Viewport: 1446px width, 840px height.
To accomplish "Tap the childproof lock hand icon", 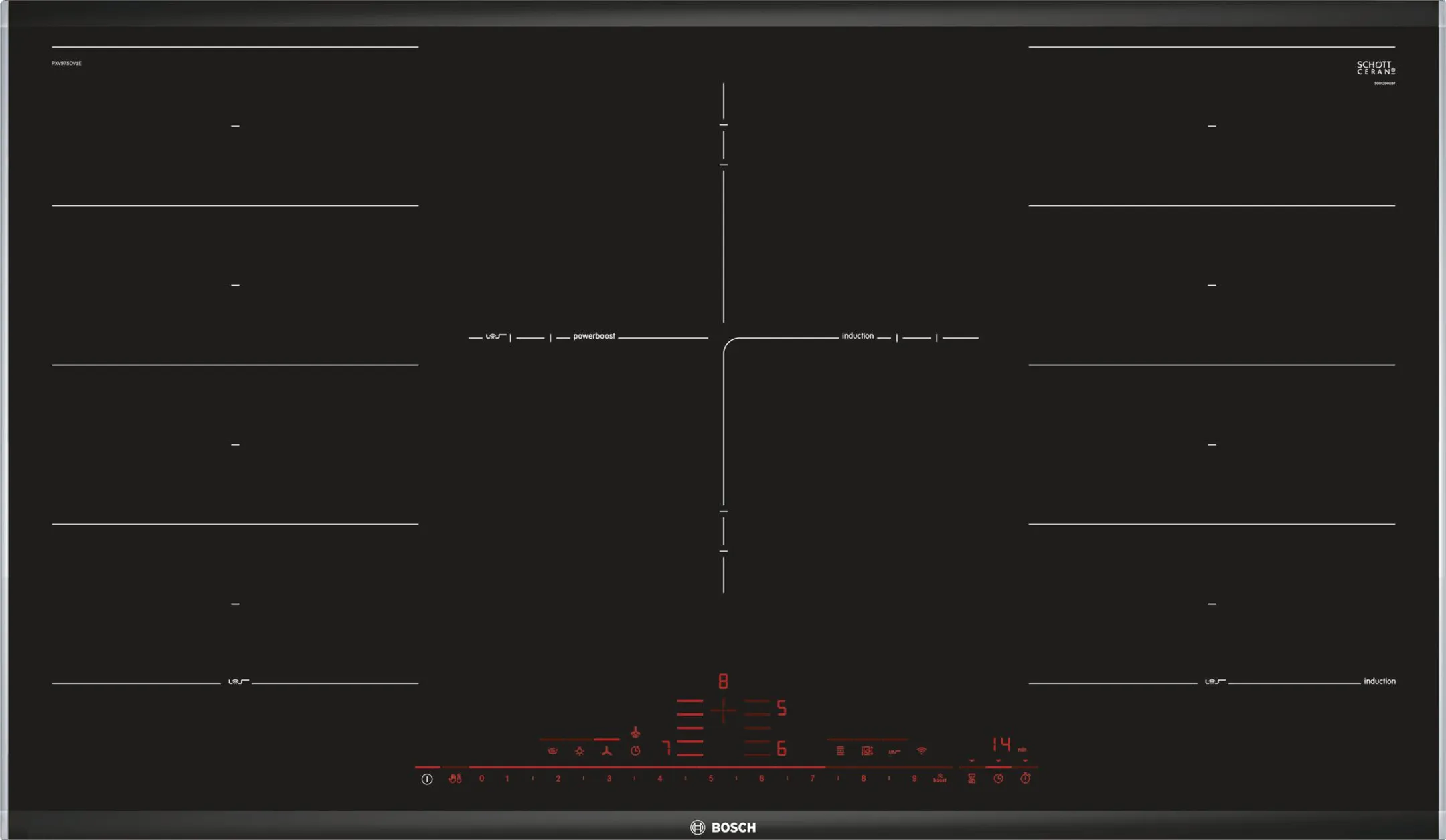I will [x=455, y=778].
